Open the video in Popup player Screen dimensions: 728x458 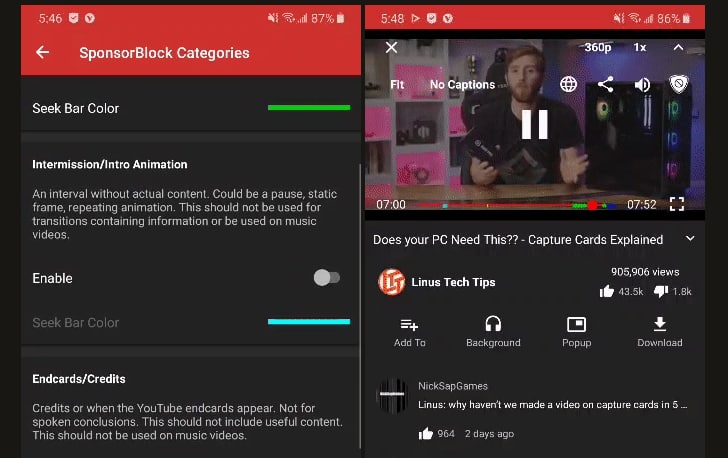(576, 332)
